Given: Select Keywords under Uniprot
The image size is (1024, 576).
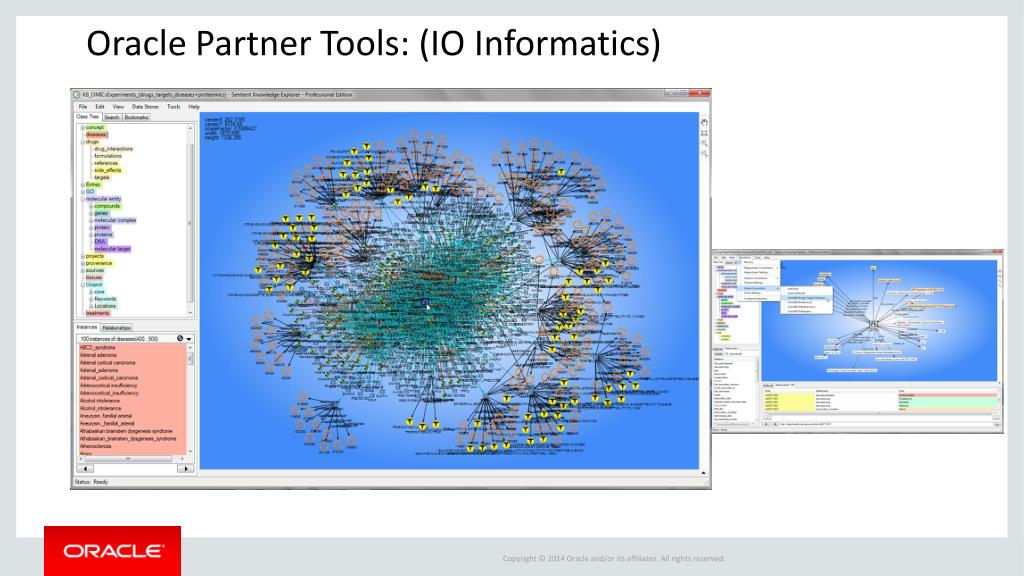Looking at the screenshot, I should coord(105,299).
